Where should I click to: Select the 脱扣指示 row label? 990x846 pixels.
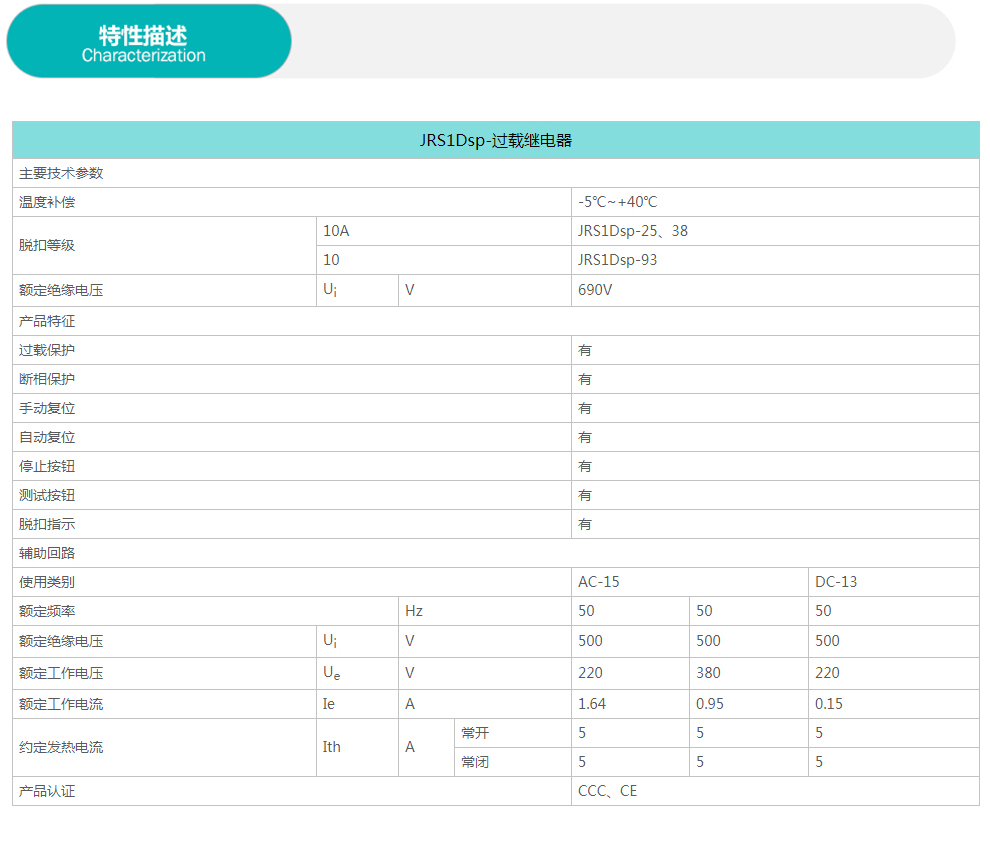[47, 525]
